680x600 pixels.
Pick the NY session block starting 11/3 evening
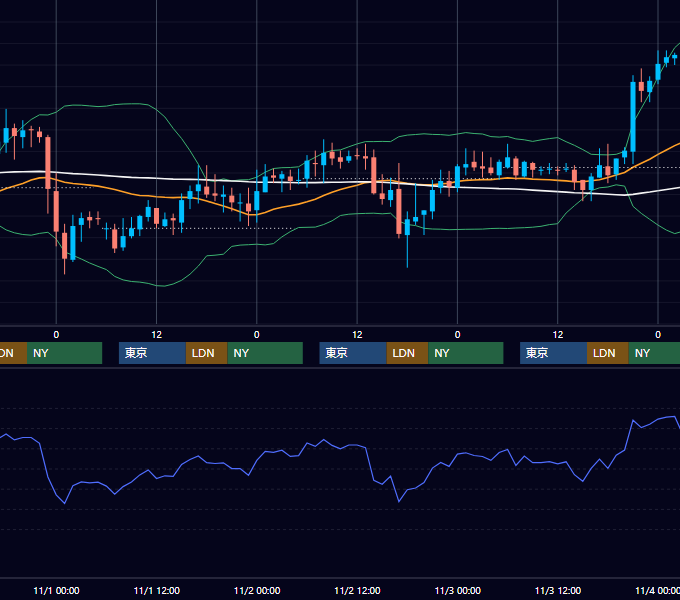tap(654, 353)
